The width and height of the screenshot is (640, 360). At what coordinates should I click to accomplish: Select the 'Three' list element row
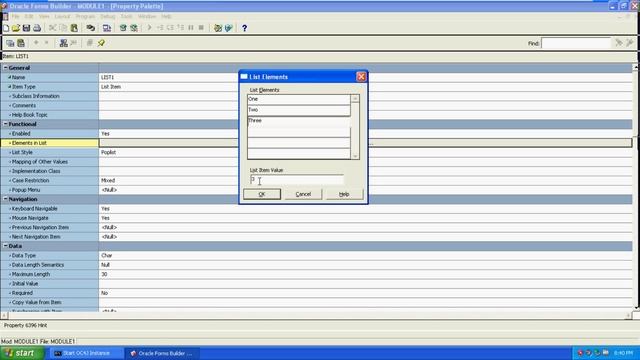[299, 121]
